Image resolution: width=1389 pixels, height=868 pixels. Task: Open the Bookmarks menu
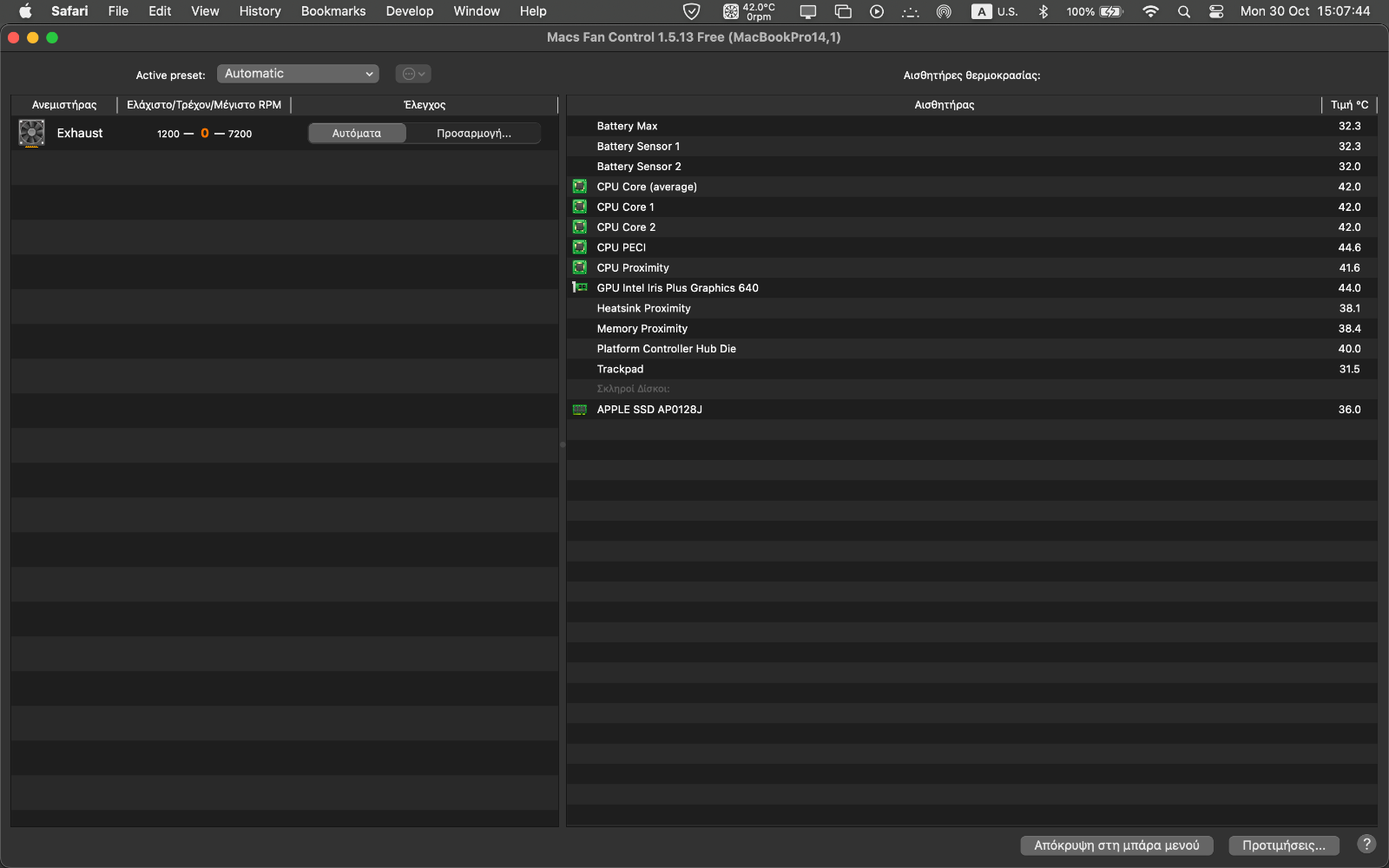coord(333,11)
